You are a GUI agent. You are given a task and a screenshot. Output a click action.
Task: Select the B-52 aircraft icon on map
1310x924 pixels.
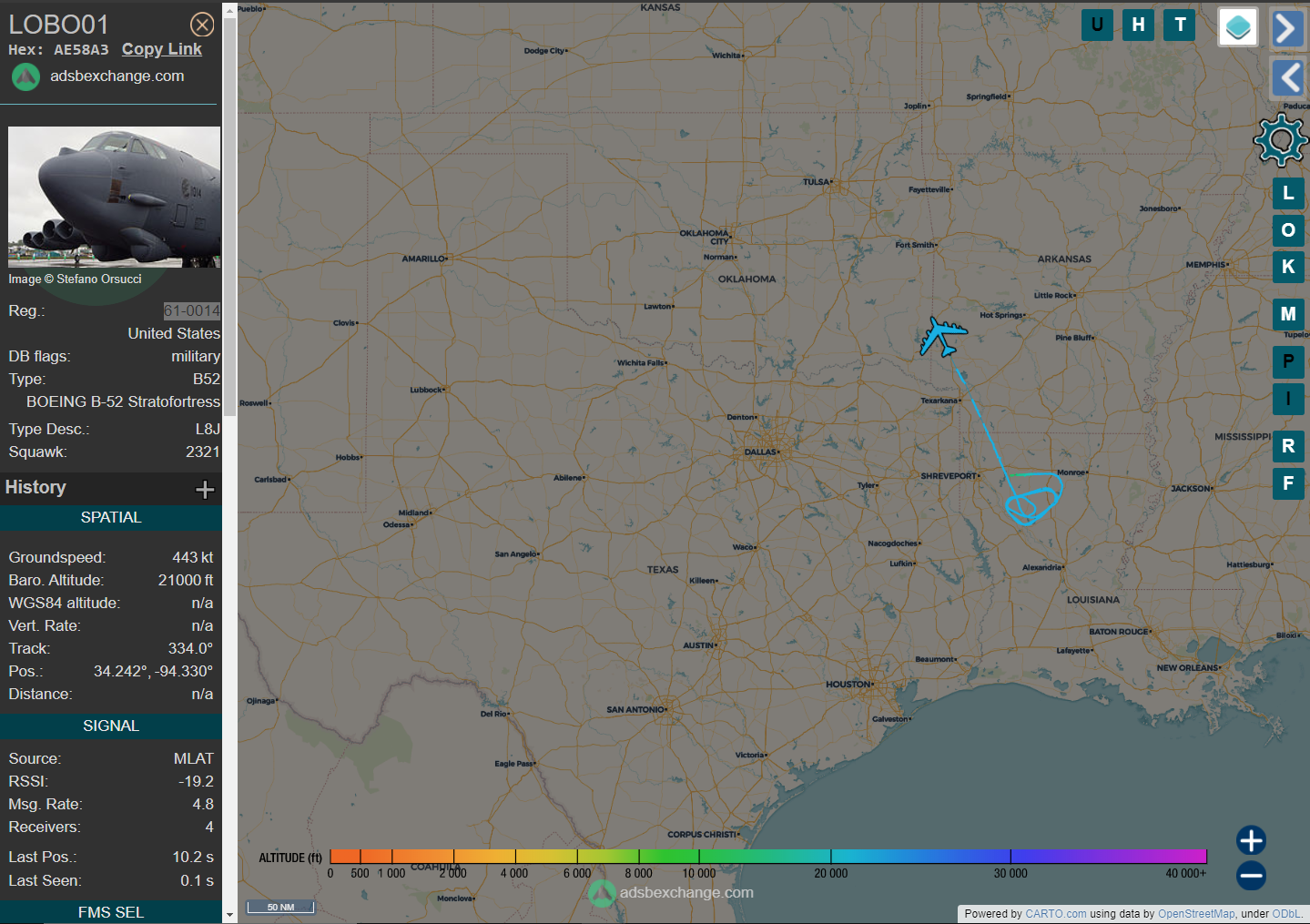click(x=942, y=337)
